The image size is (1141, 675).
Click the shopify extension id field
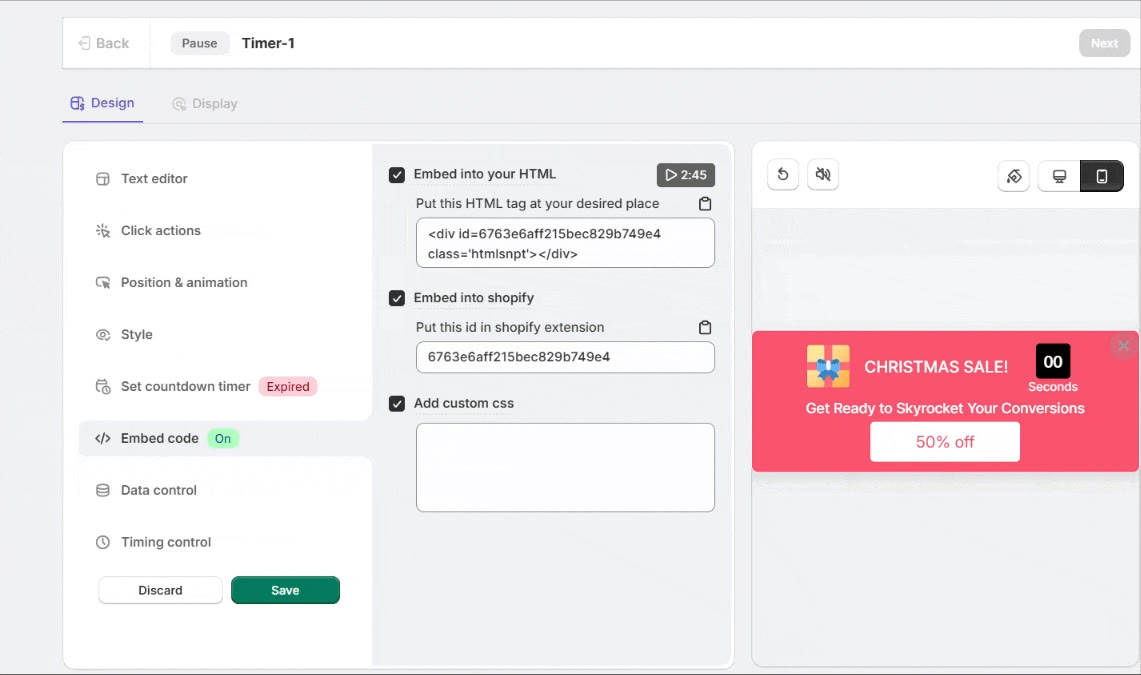click(x=565, y=357)
